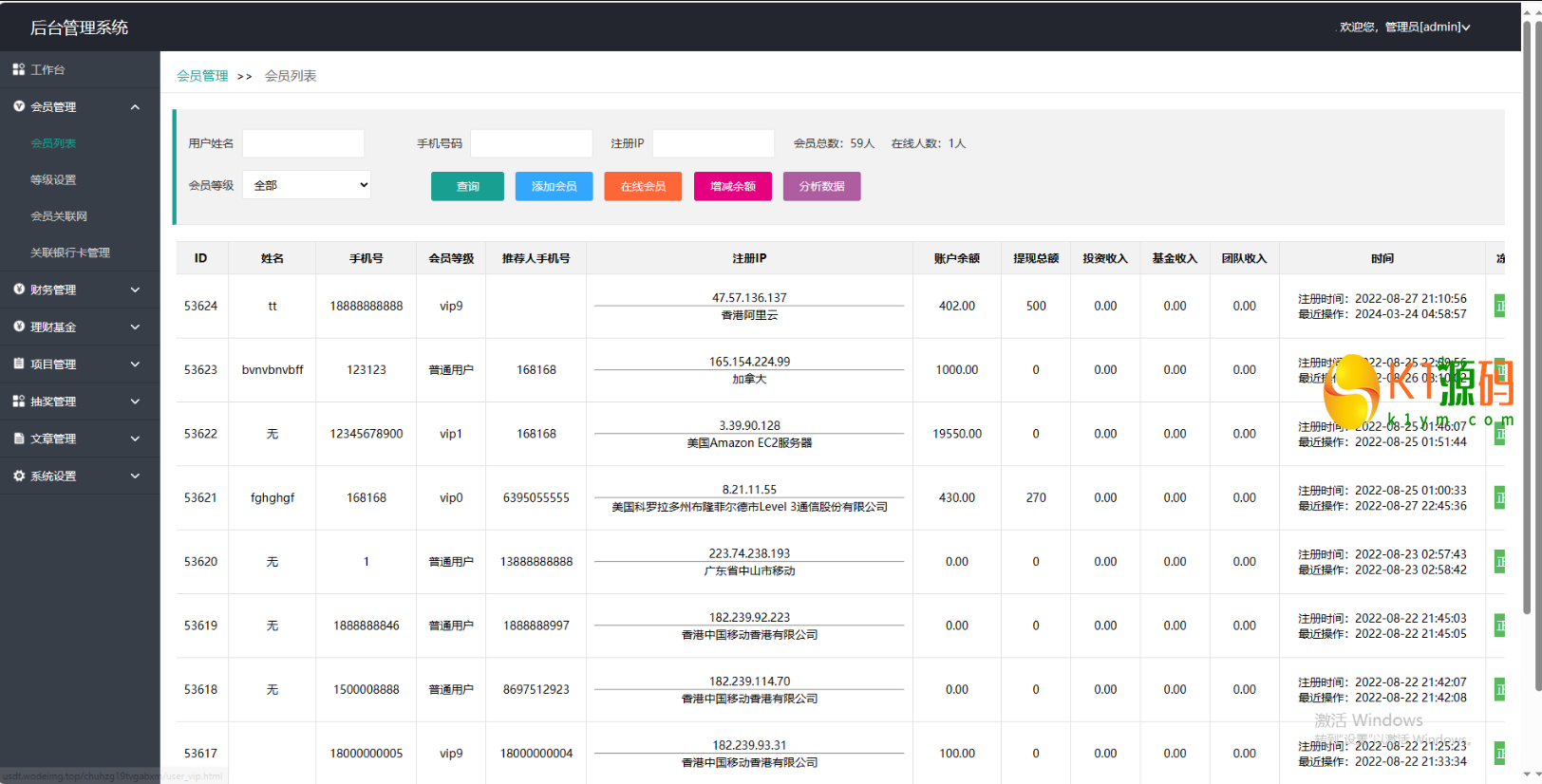Screen dimensions: 1542x784
Task: Select the 会员关联网 submenu item
Action: coord(59,216)
